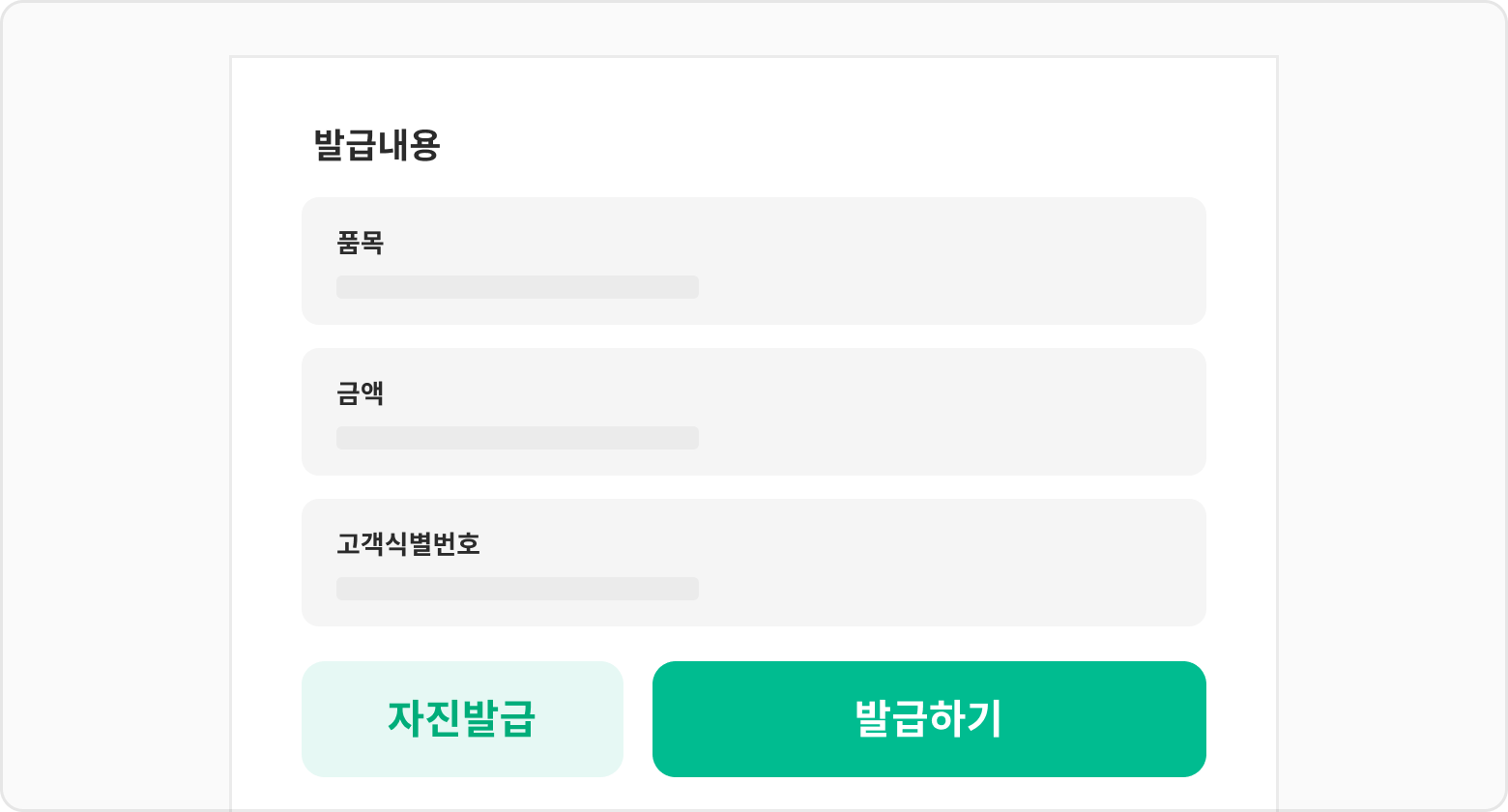Click the 품목 label text
Screen dimensions: 1508x812
[x=361, y=243]
